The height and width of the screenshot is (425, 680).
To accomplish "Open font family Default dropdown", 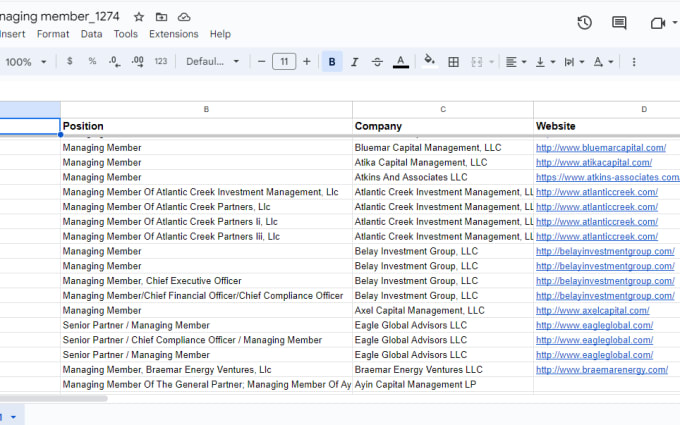I will click(x=212, y=62).
